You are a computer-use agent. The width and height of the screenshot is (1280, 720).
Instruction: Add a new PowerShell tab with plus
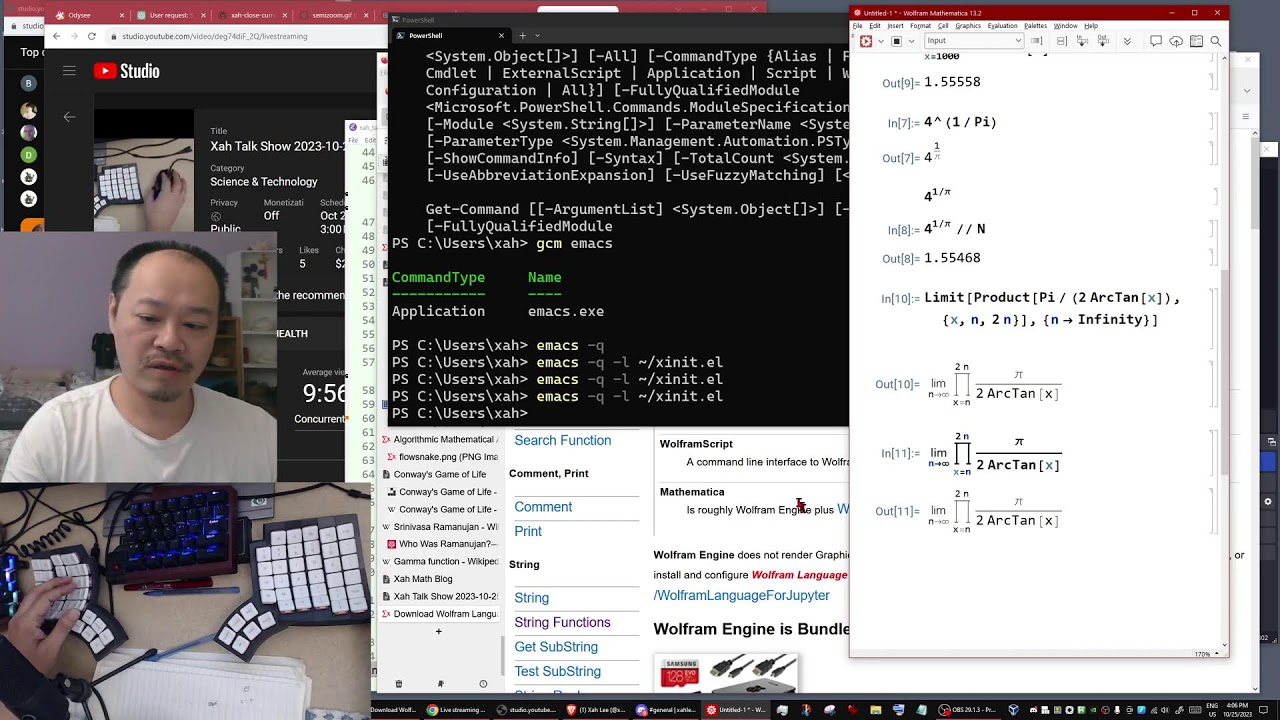click(522, 35)
